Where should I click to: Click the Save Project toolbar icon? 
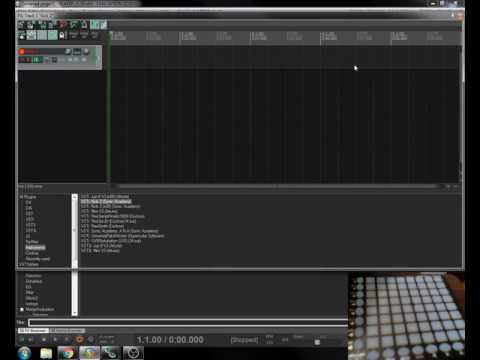[x=42, y=25]
